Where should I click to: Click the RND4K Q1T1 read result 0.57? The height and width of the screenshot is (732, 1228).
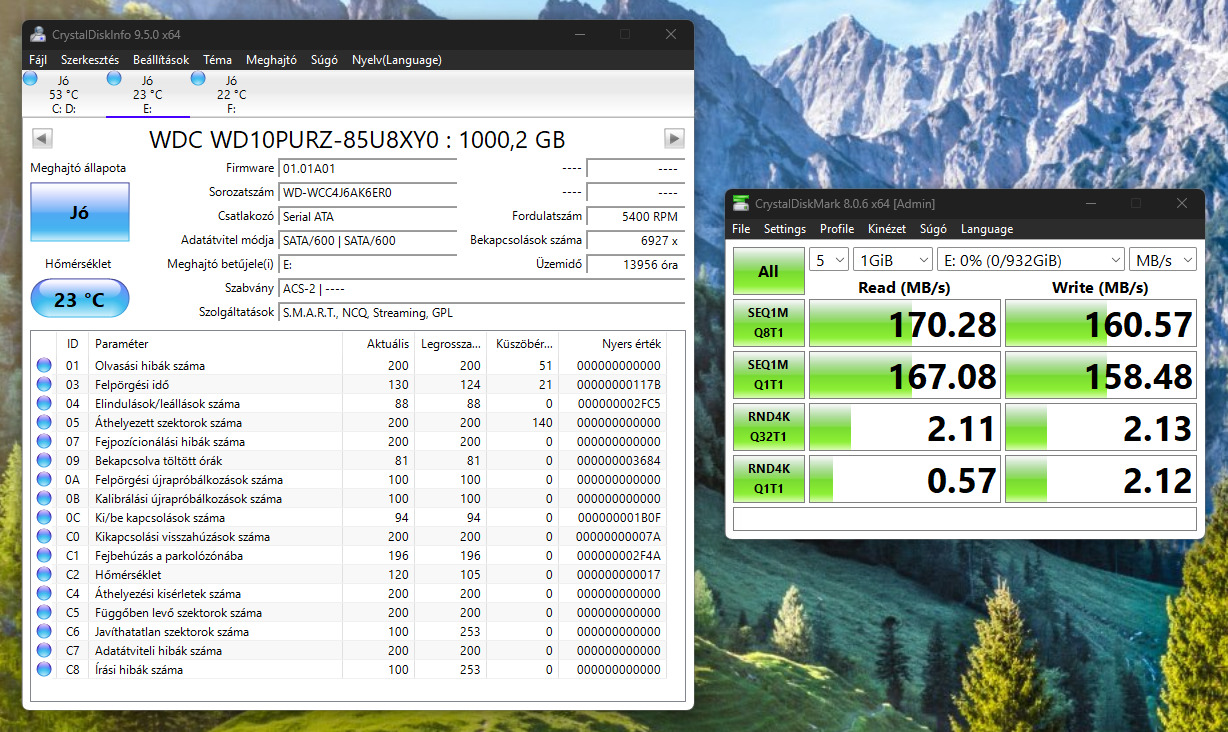pos(903,479)
